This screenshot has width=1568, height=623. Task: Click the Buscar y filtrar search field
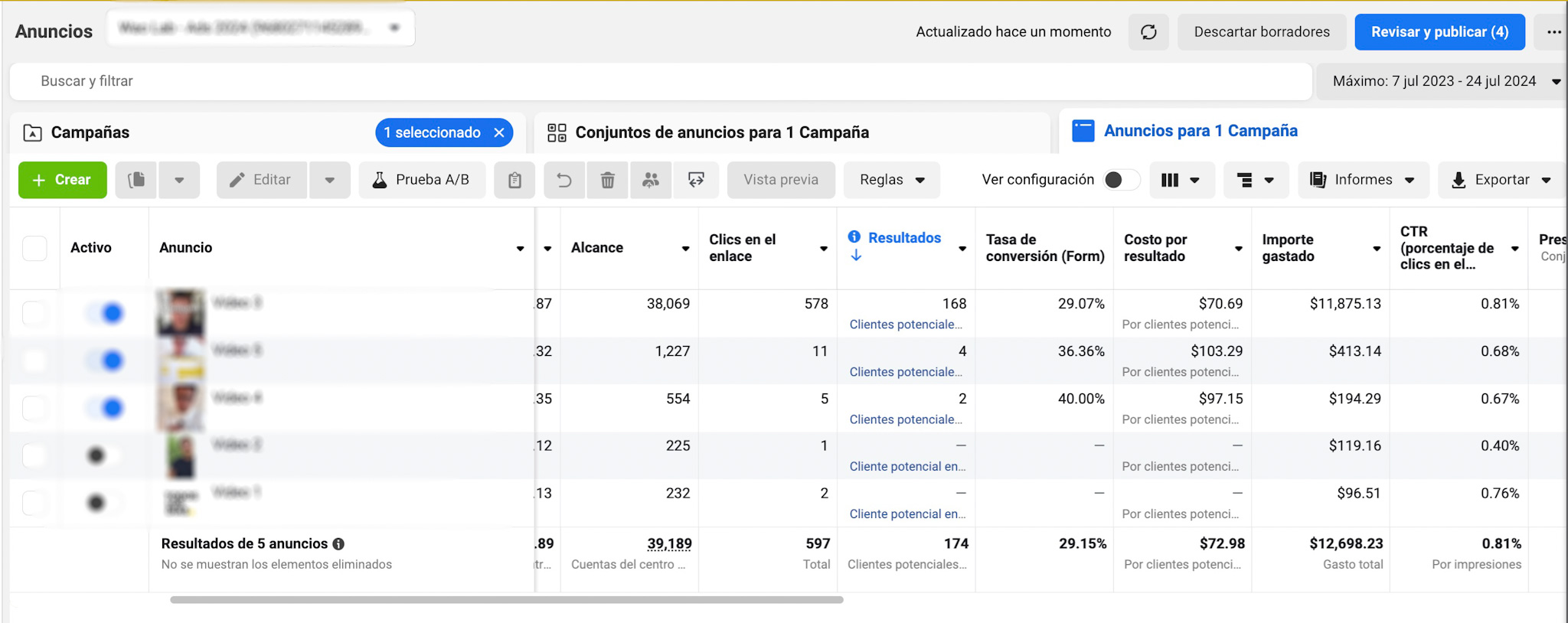pyautogui.click(x=658, y=81)
